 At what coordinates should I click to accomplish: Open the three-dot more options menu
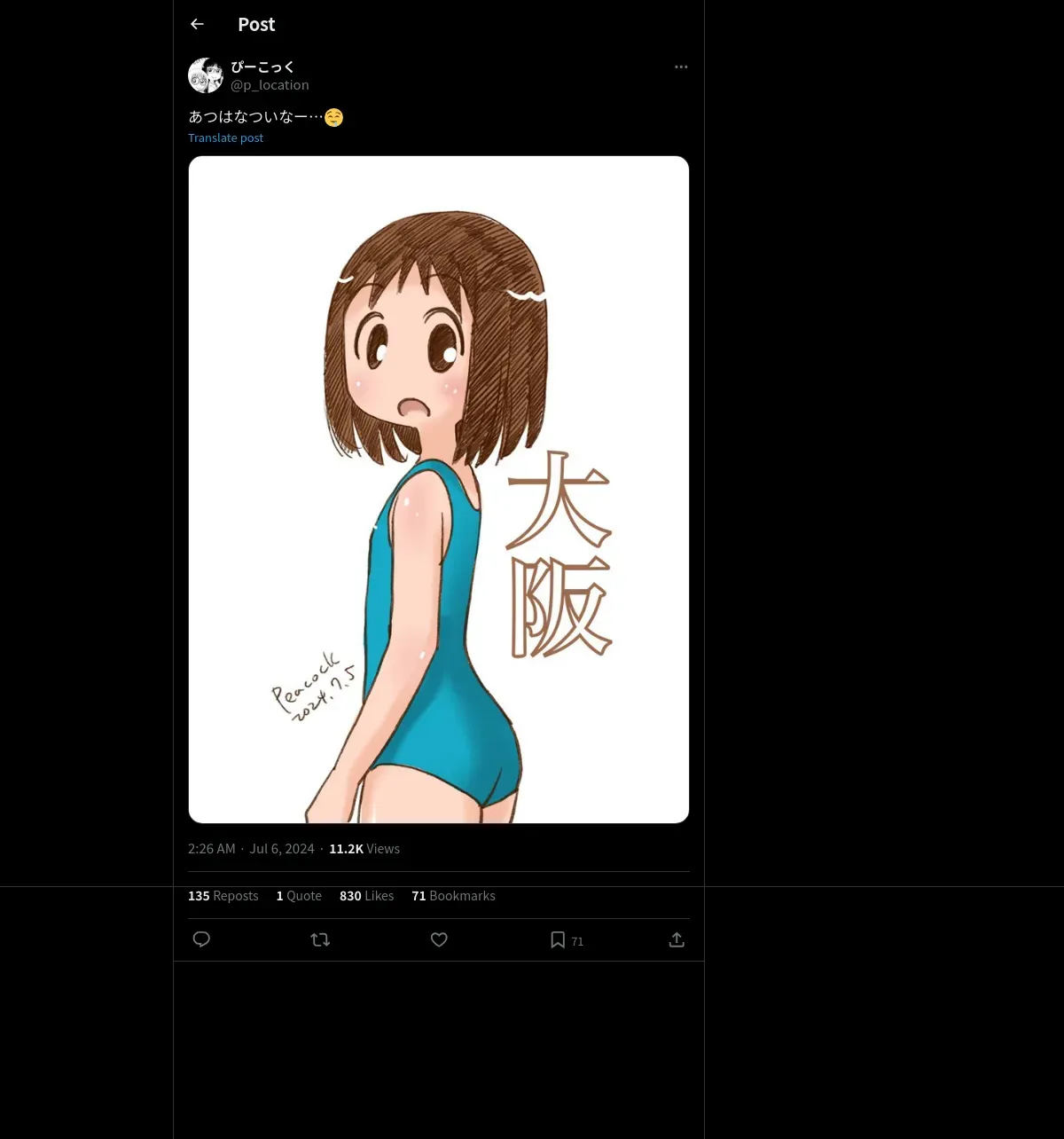(681, 67)
